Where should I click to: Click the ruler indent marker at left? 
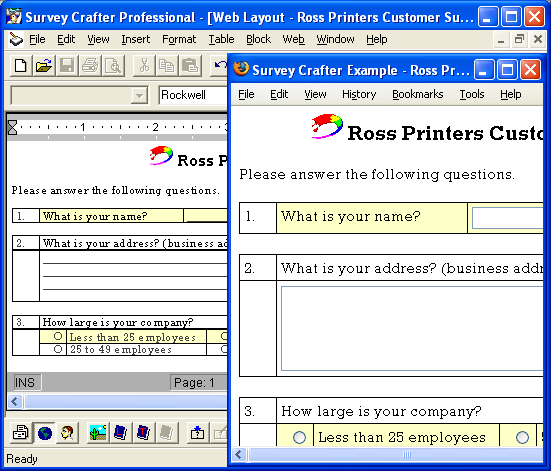[12, 128]
